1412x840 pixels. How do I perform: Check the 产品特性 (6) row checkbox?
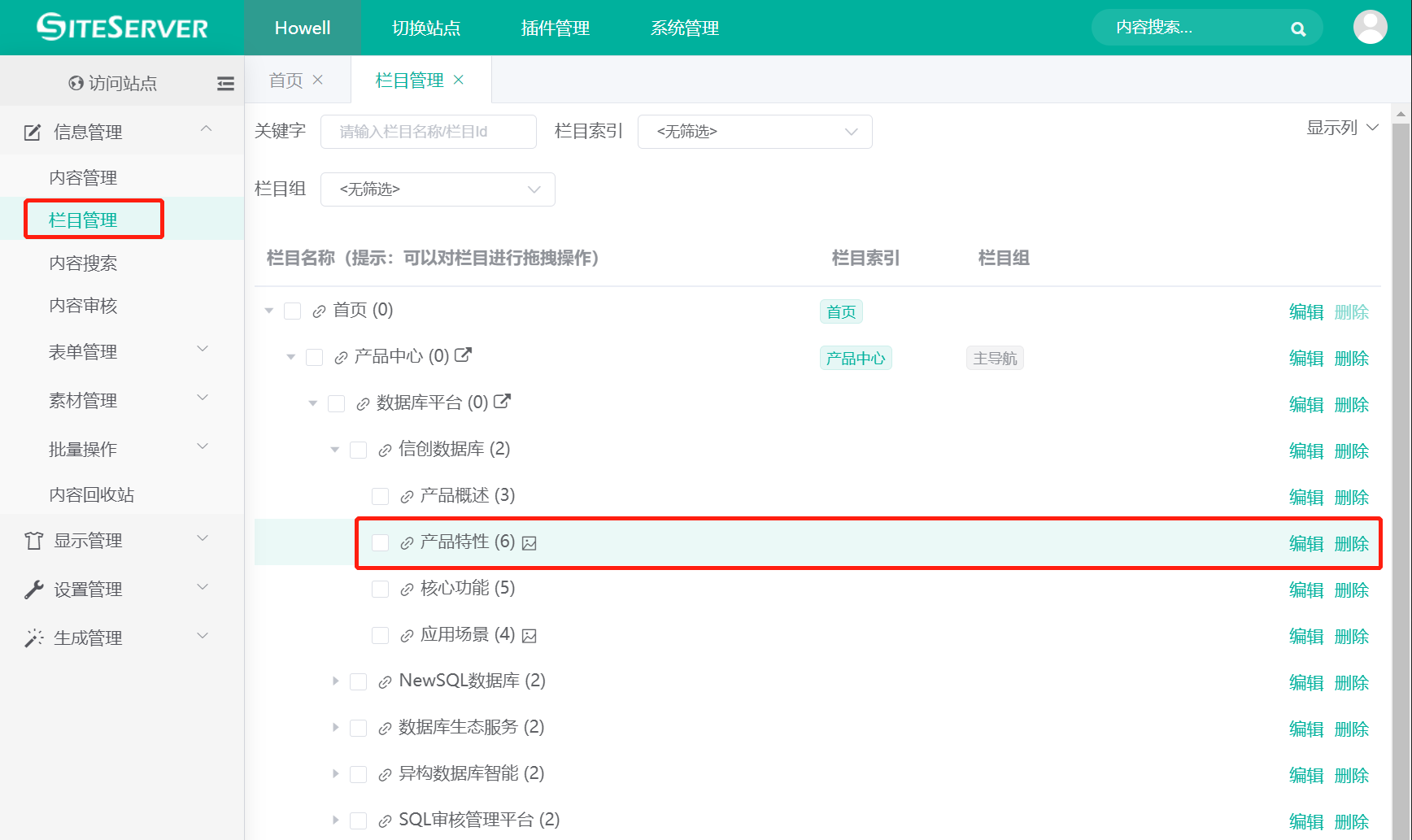(x=381, y=543)
